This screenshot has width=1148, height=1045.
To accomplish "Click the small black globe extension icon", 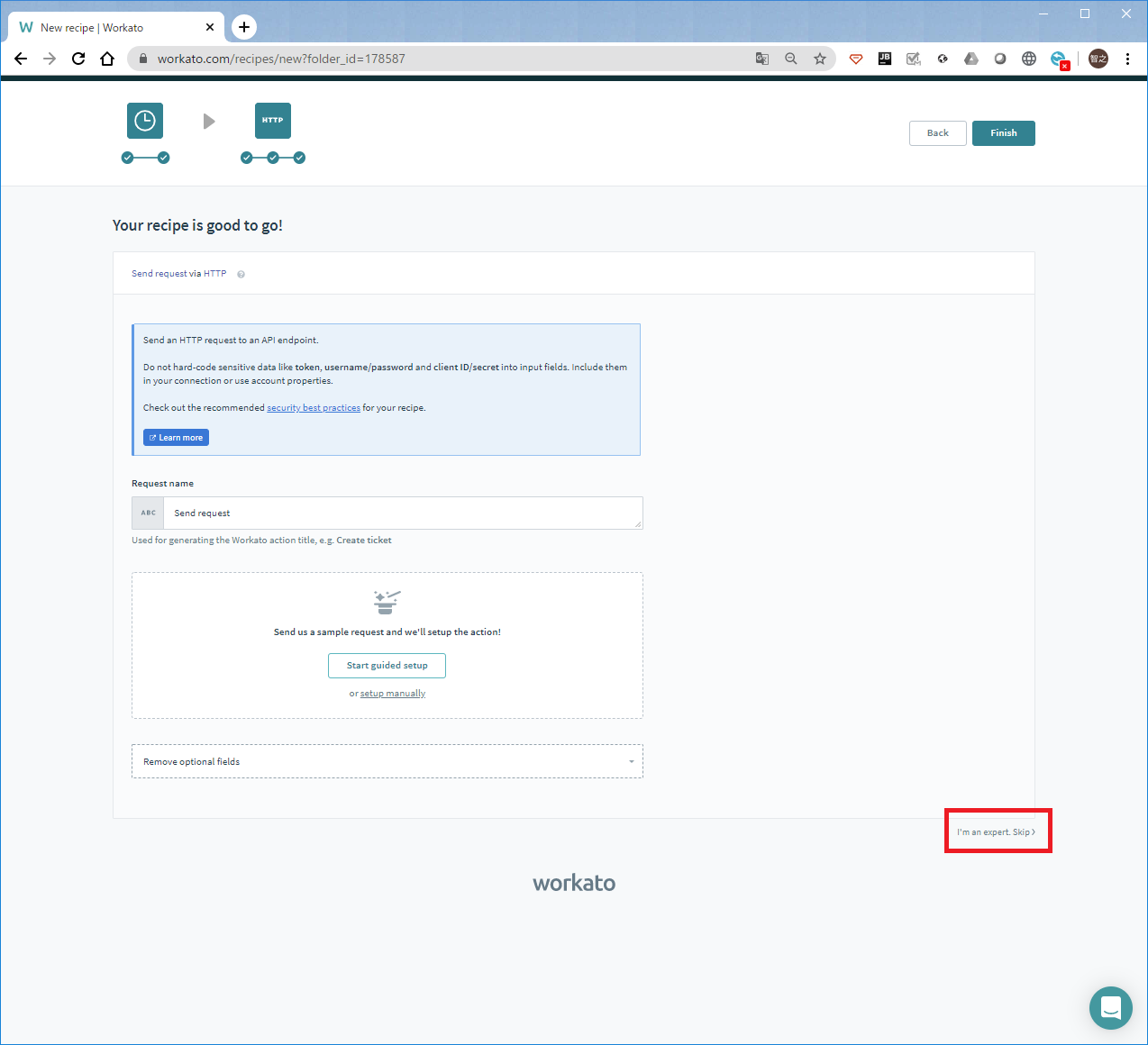I will pyautogui.click(x=943, y=59).
